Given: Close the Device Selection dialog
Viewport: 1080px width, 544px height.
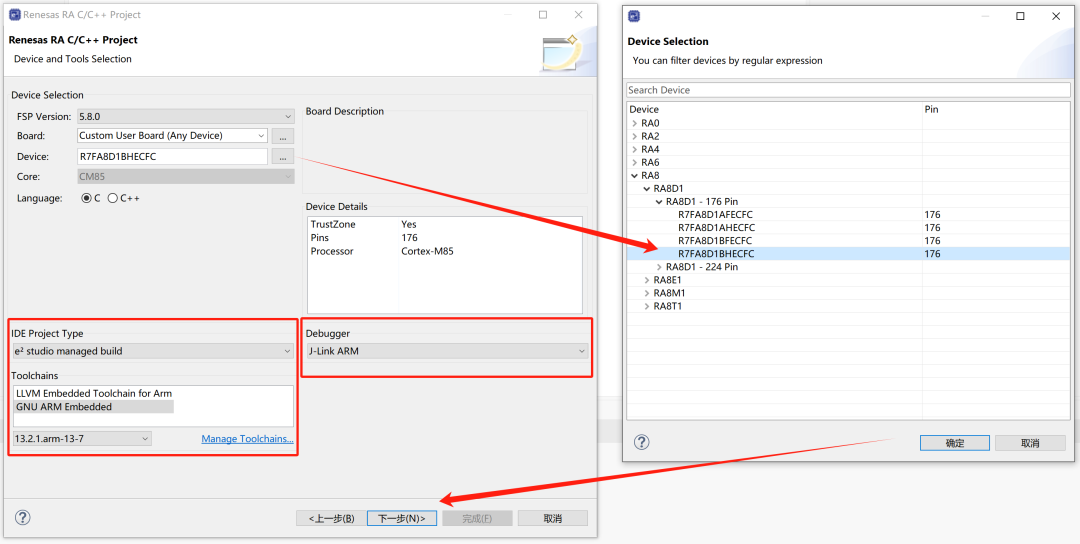Looking at the screenshot, I should [x=1056, y=17].
